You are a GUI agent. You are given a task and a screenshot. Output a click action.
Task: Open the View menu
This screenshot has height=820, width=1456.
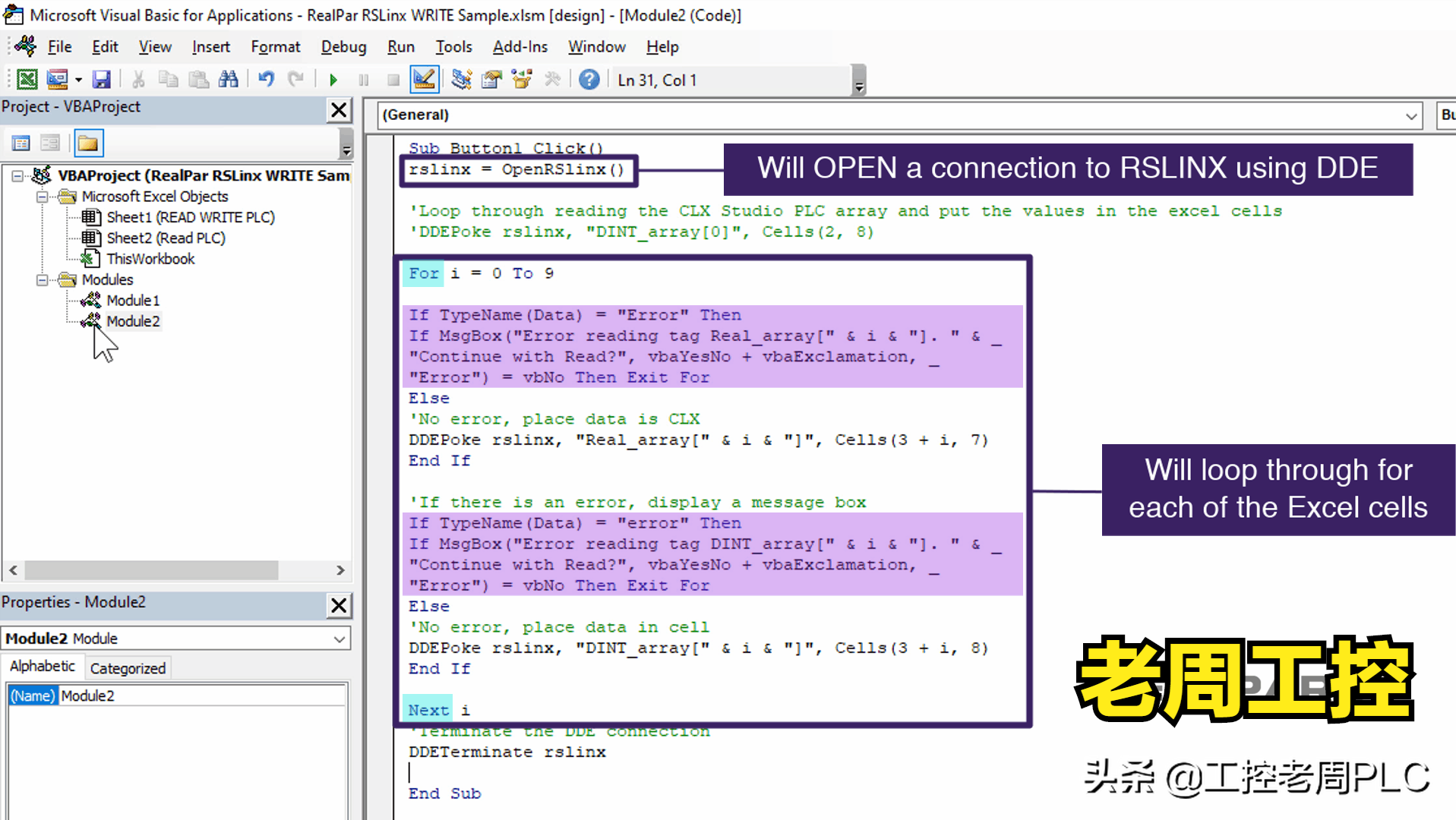click(155, 47)
